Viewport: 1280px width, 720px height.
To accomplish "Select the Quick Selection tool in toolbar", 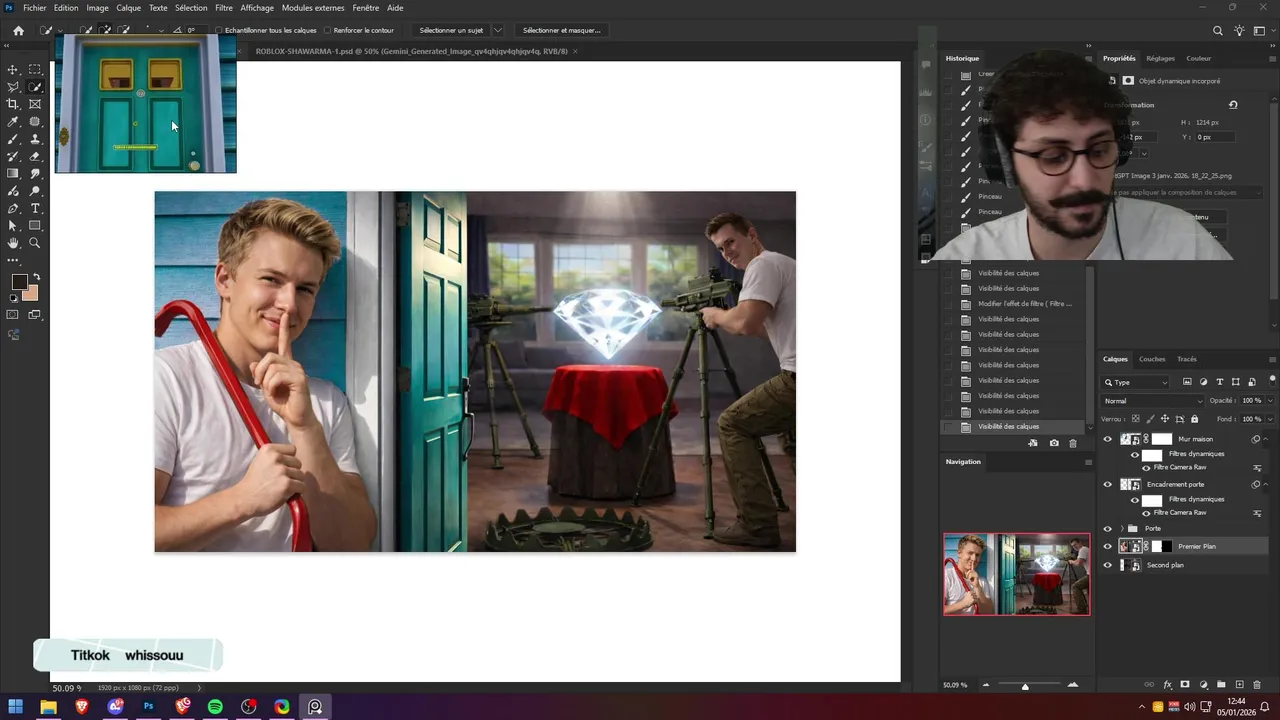I will 35,87.
